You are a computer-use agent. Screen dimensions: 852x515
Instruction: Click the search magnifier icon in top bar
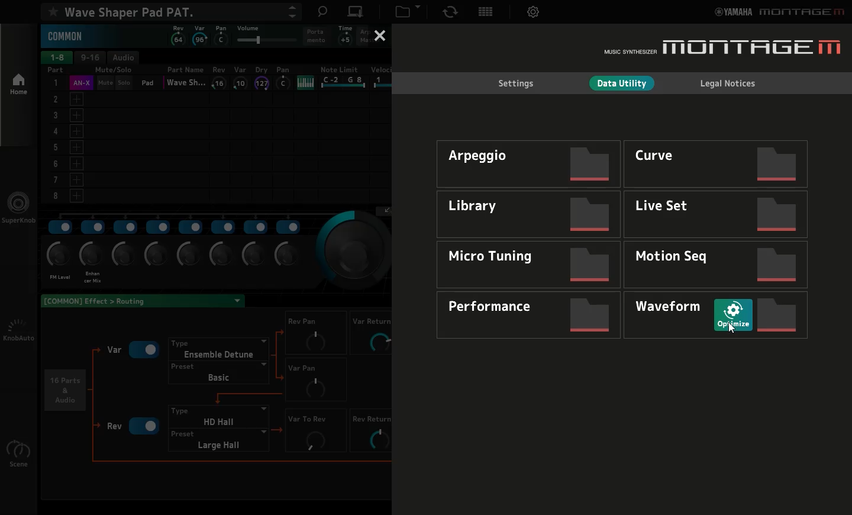pyautogui.click(x=322, y=12)
